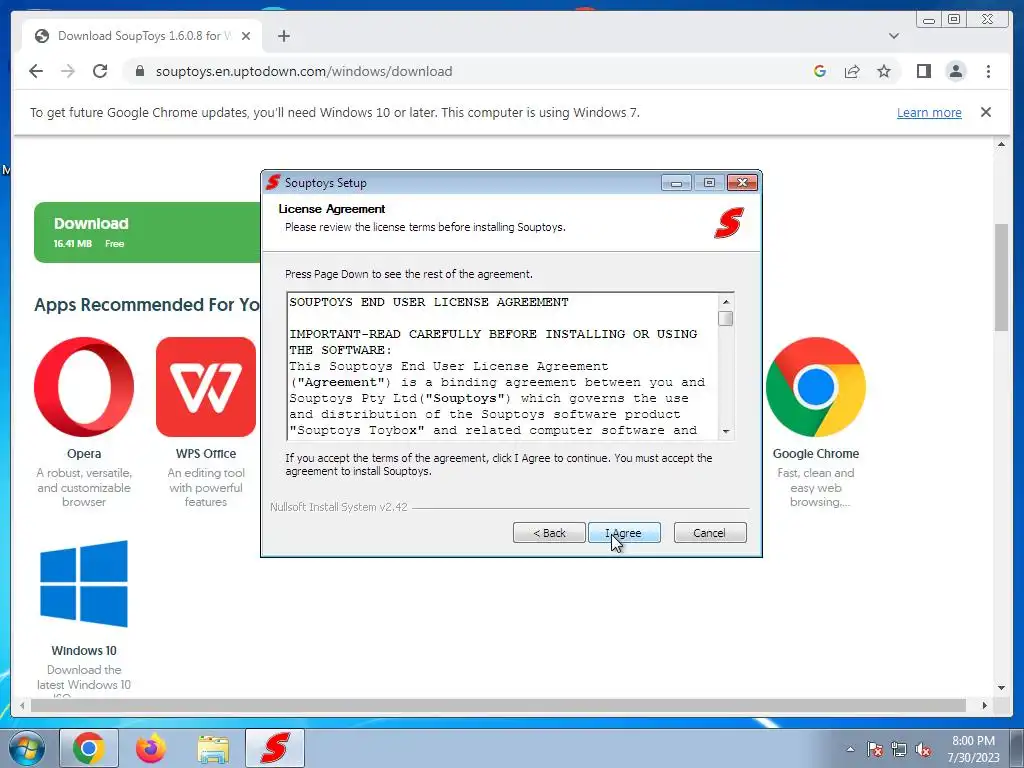Open Windows Explorer from the taskbar
The width and height of the screenshot is (1024, 768).
(x=213, y=748)
